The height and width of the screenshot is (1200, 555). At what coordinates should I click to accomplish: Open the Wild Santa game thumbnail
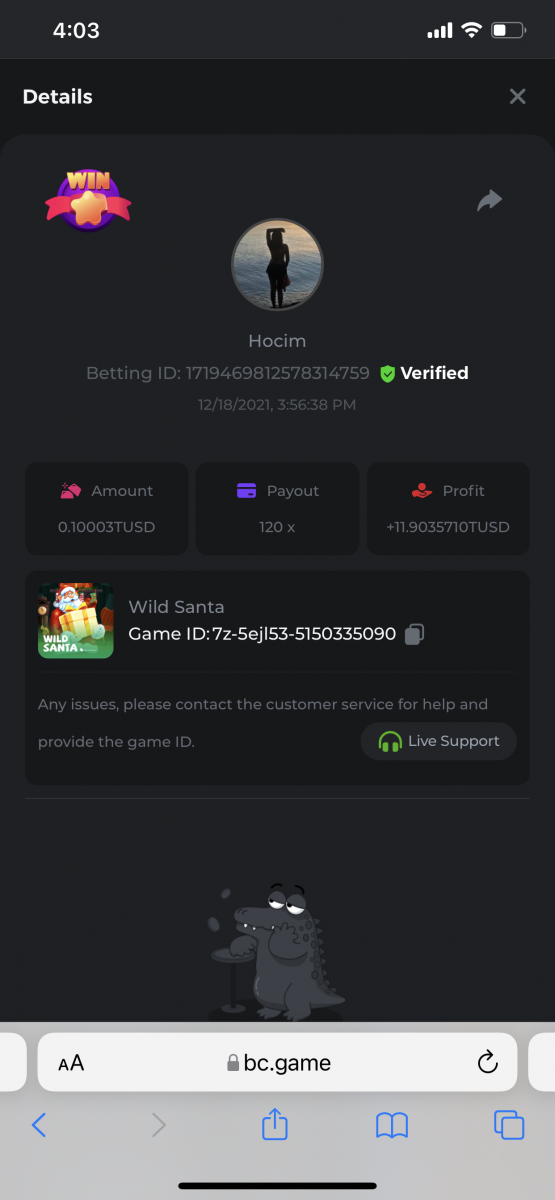pyautogui.click(x=76, y=620)
